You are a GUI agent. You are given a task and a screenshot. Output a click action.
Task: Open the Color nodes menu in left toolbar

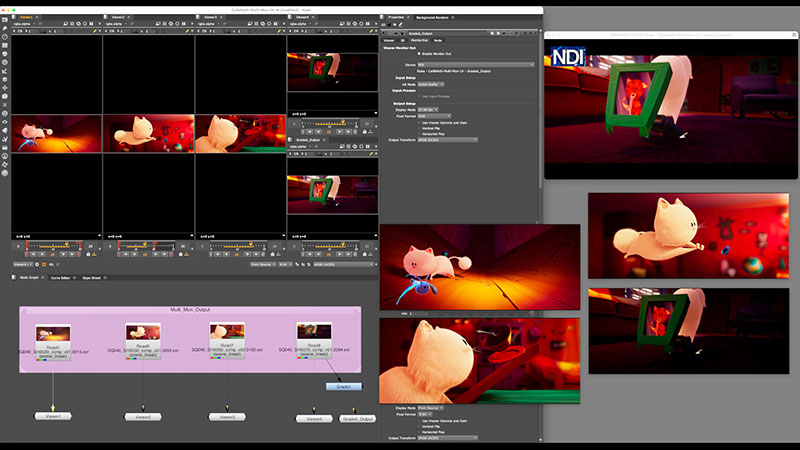(x=5, y=54)
